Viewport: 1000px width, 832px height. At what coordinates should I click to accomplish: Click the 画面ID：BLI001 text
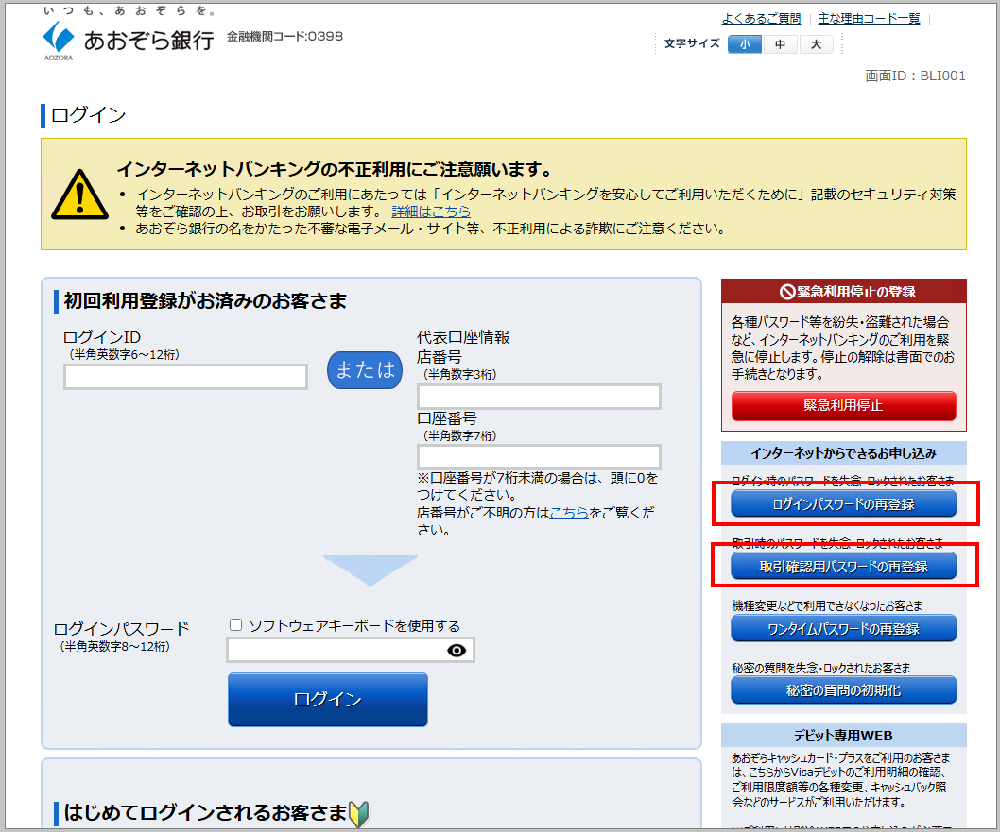[915, 76]
